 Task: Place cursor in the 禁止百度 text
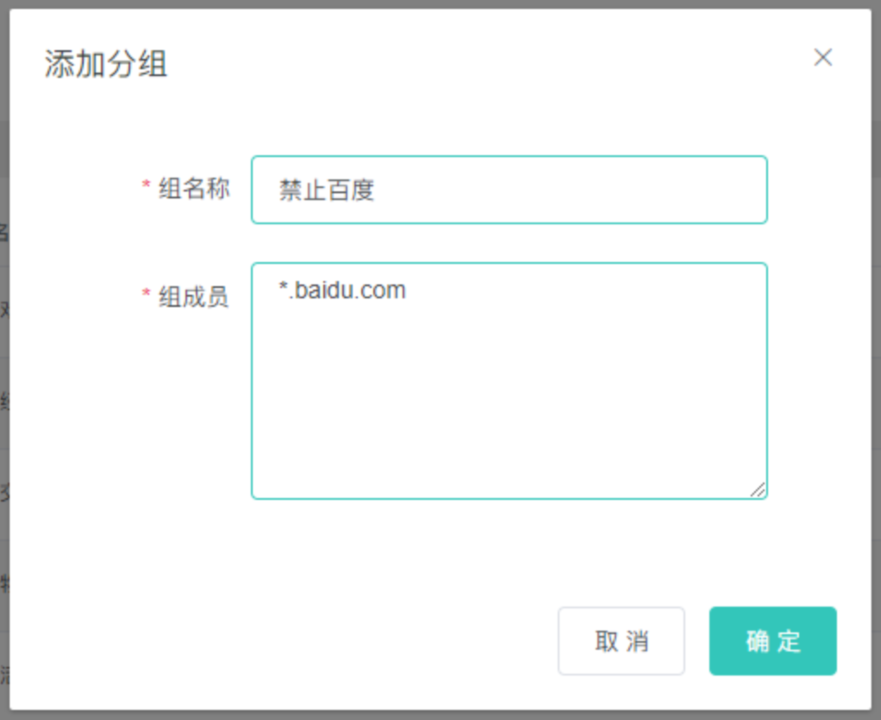pos(326,190)
